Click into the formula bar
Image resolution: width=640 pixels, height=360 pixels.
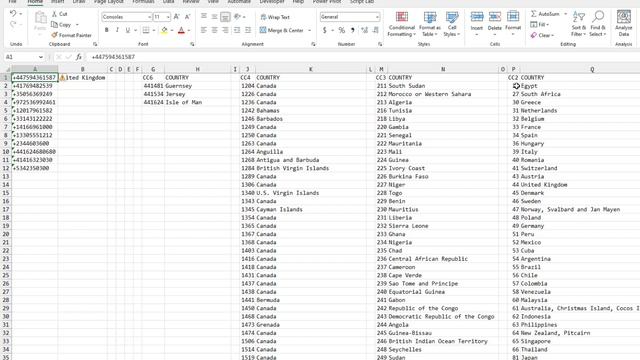pos(363,57)
